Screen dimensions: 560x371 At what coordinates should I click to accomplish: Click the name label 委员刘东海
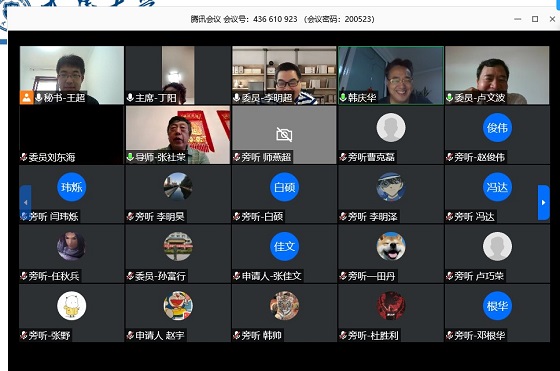(x=52, y=157)
